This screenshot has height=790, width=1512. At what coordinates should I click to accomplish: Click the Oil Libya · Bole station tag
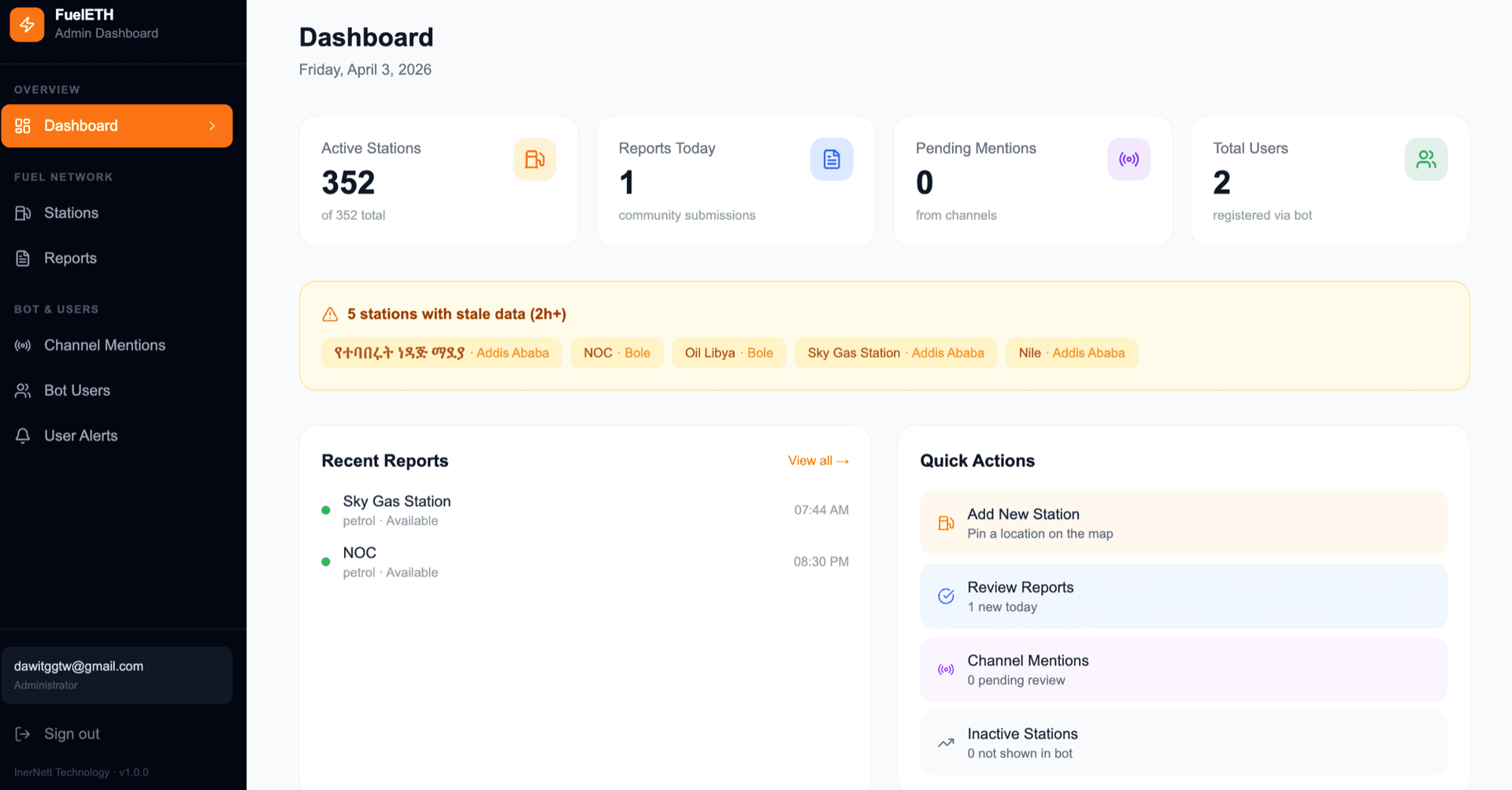728,353
